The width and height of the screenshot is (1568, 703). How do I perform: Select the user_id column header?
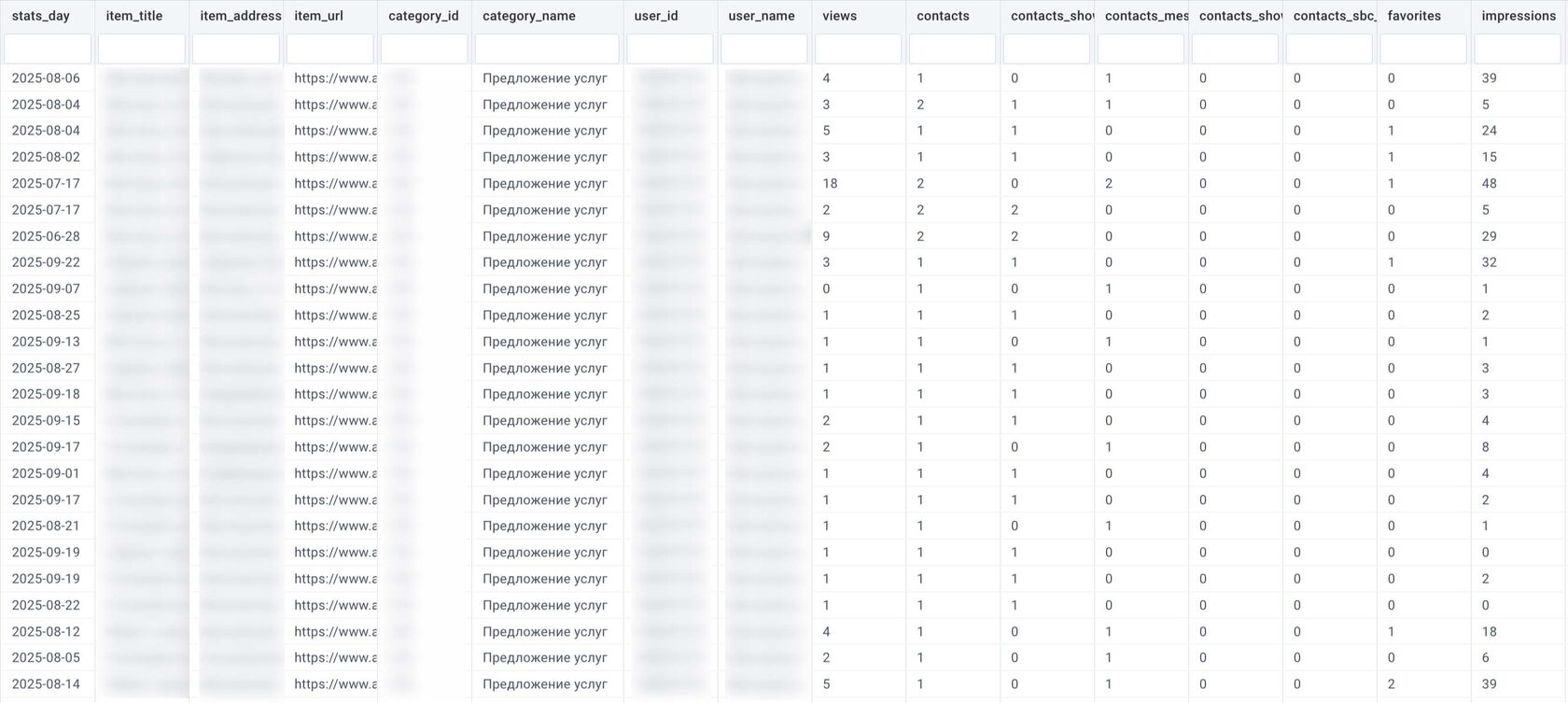tap(656, 16)
